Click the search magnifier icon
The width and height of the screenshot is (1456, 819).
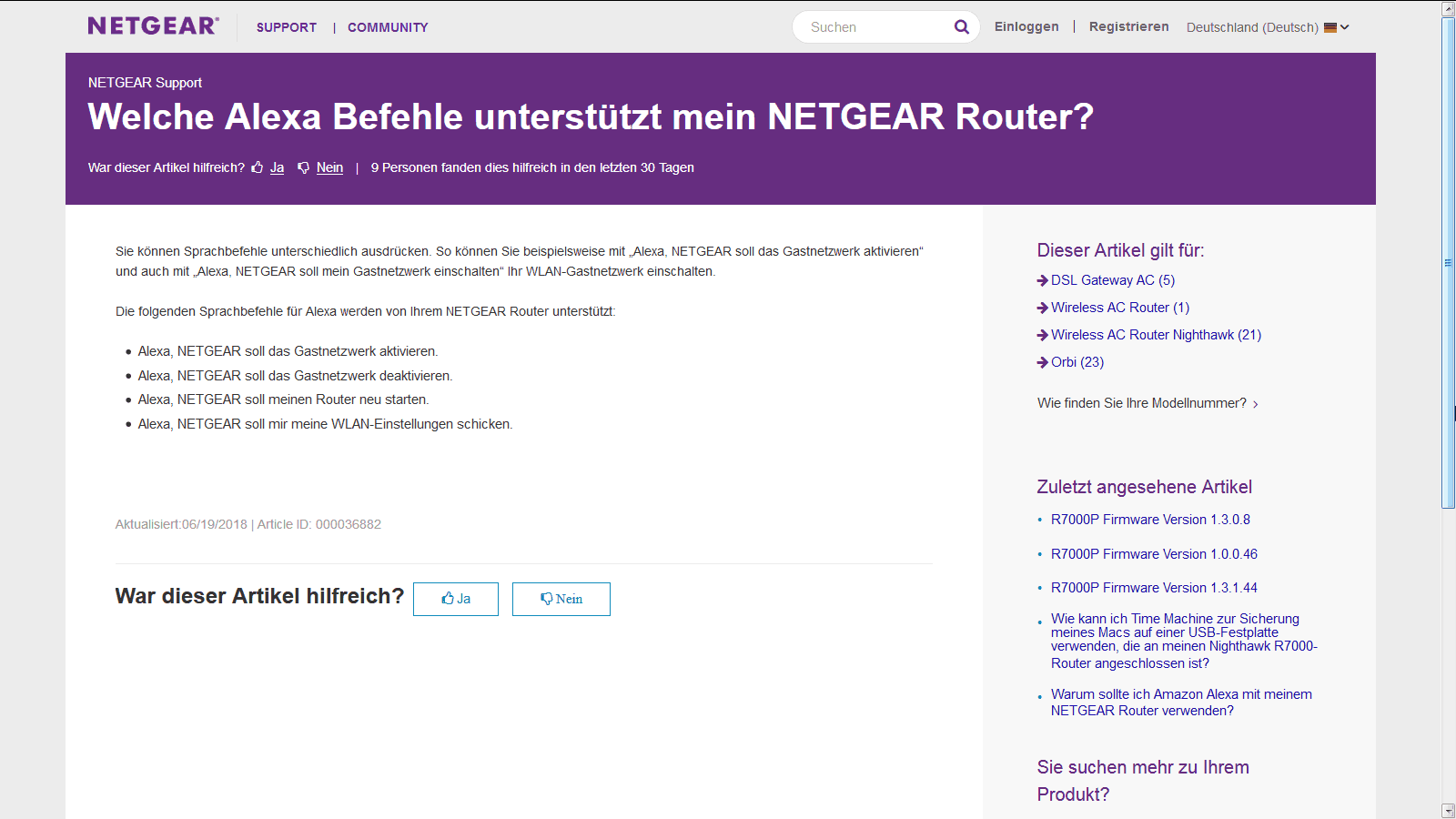click(961, 27)
